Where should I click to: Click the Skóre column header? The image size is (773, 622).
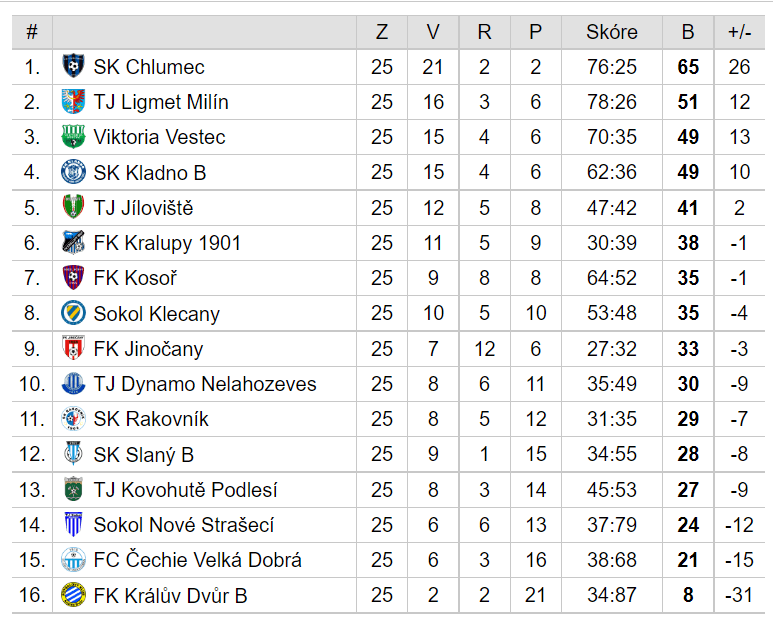click(612, 32)
